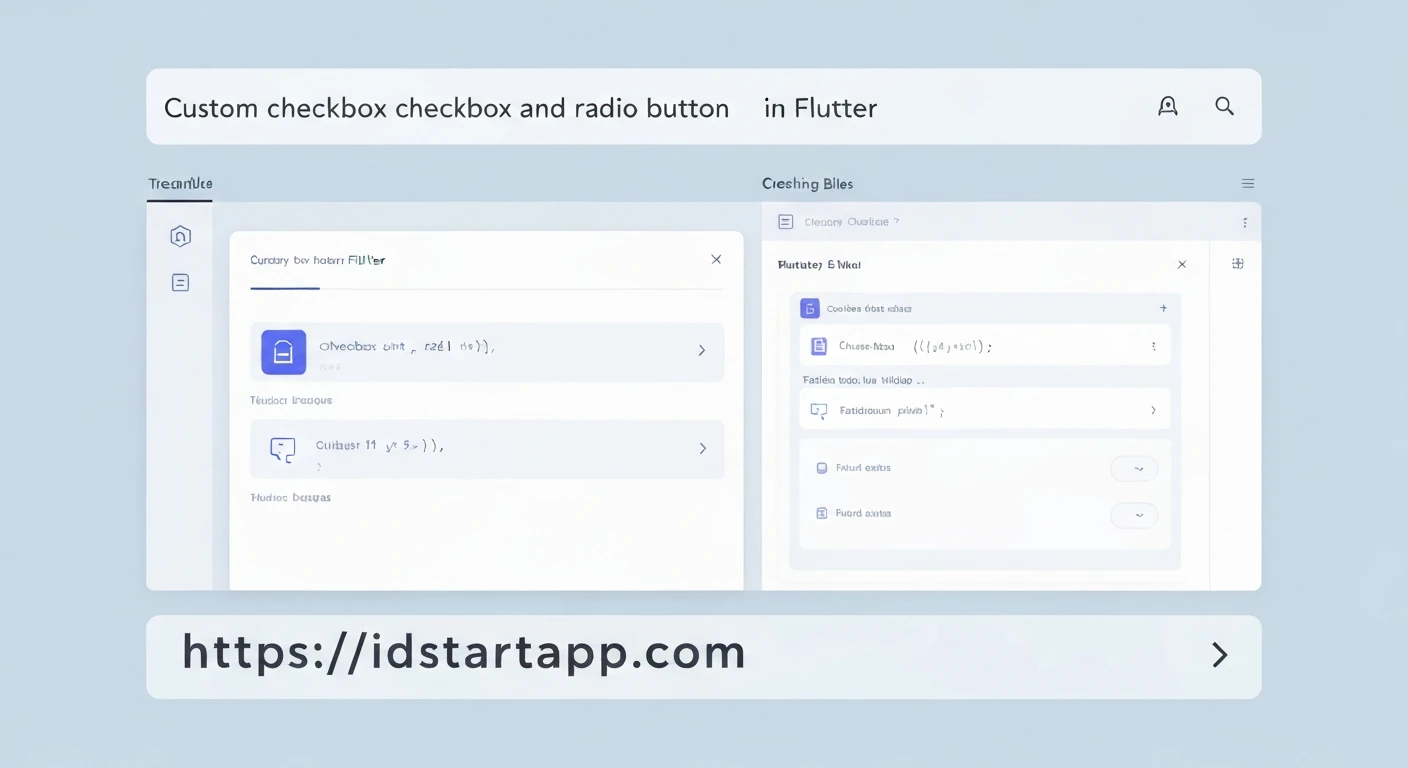Open the dropdown pill in Fatuni exitus row
The image size is (1408, 768).
pyautogui.click(x=1134, y=469)
